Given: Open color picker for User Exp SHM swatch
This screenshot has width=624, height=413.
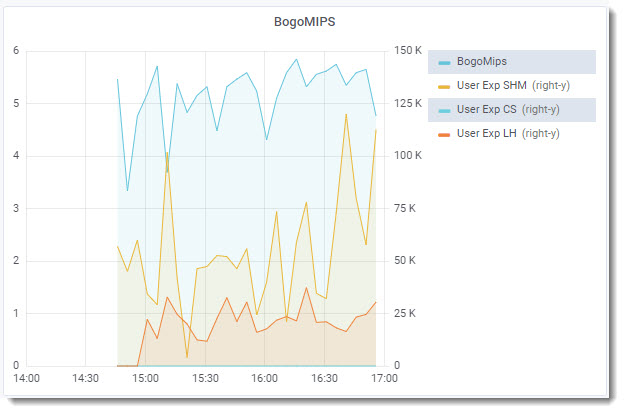Looking at the screenshot, I should point(444,87).
